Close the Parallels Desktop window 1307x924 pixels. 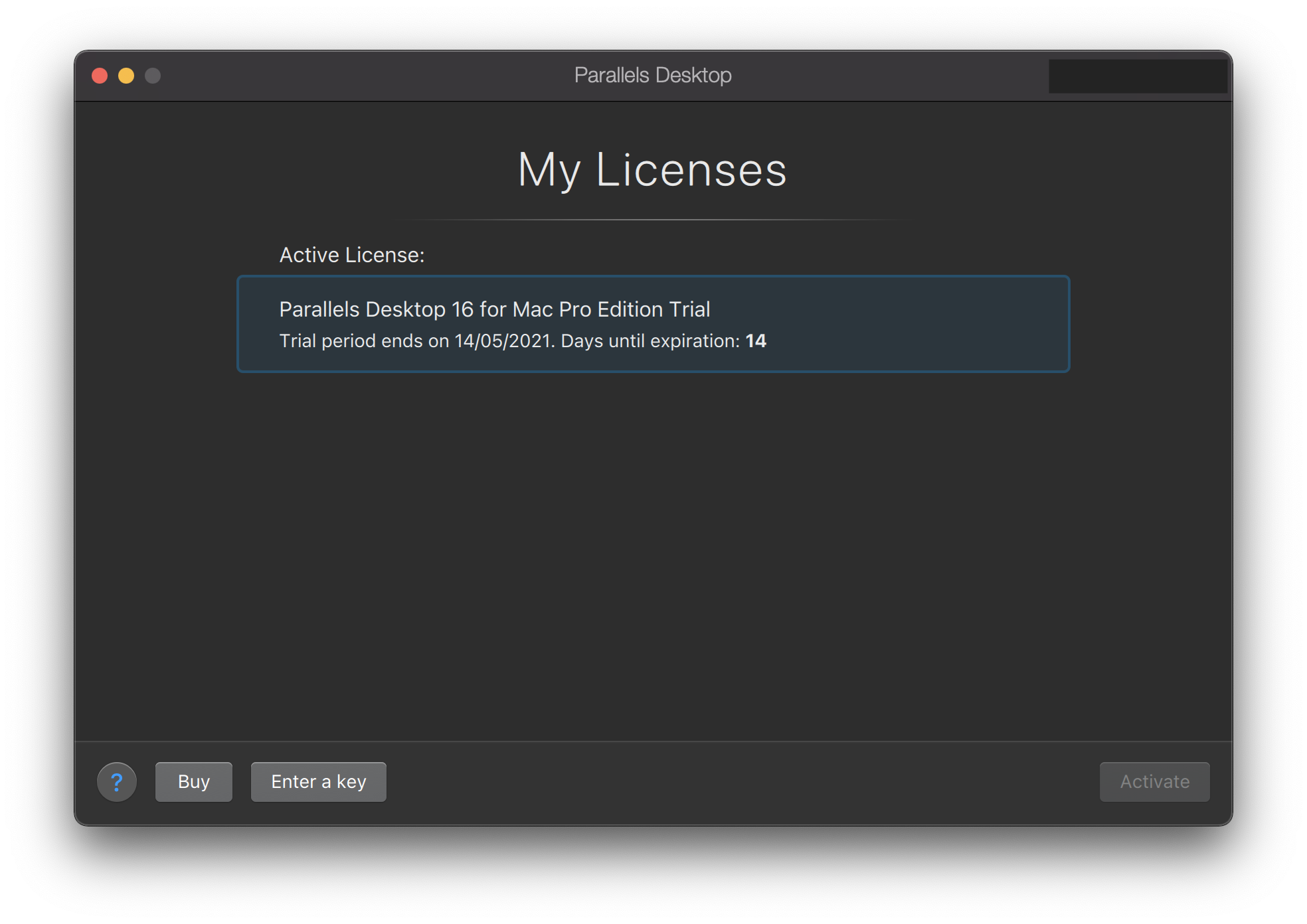tap(100, 76)
